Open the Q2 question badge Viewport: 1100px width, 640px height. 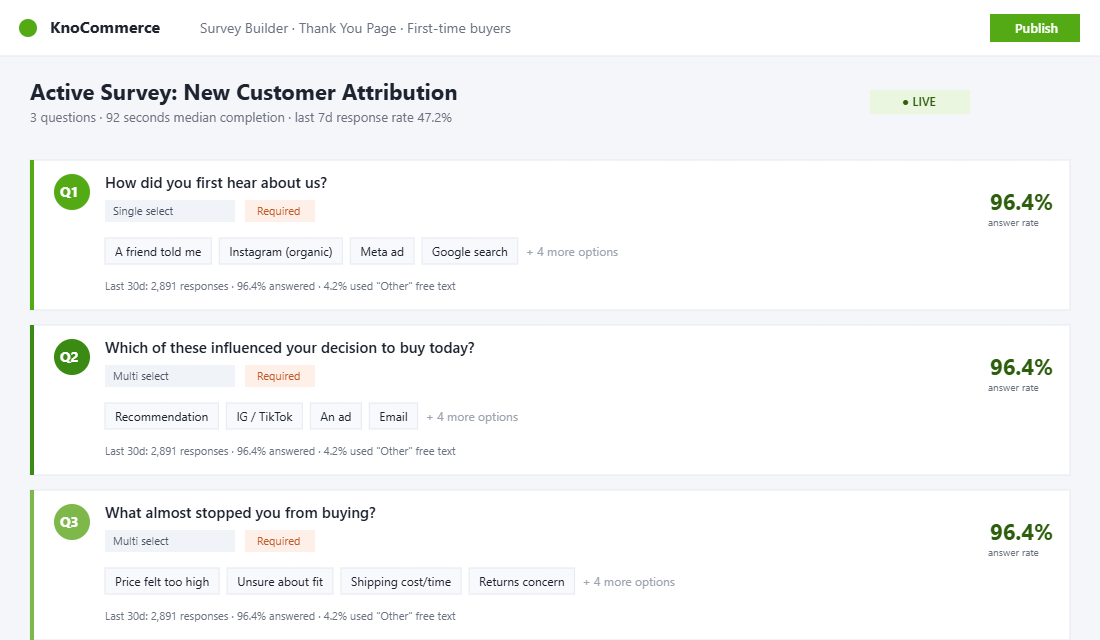[x=72, y=356]
